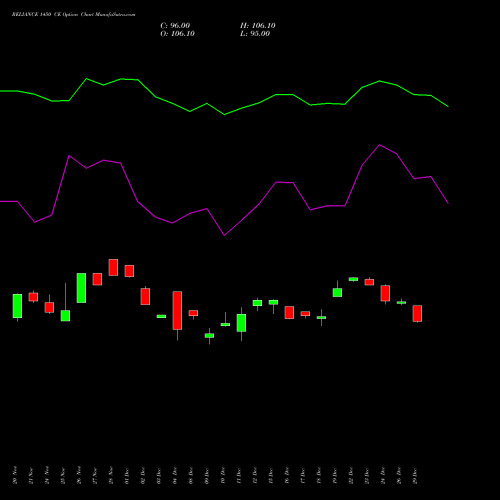Click the green candlestick for 20 Nov

coord(17,306)
